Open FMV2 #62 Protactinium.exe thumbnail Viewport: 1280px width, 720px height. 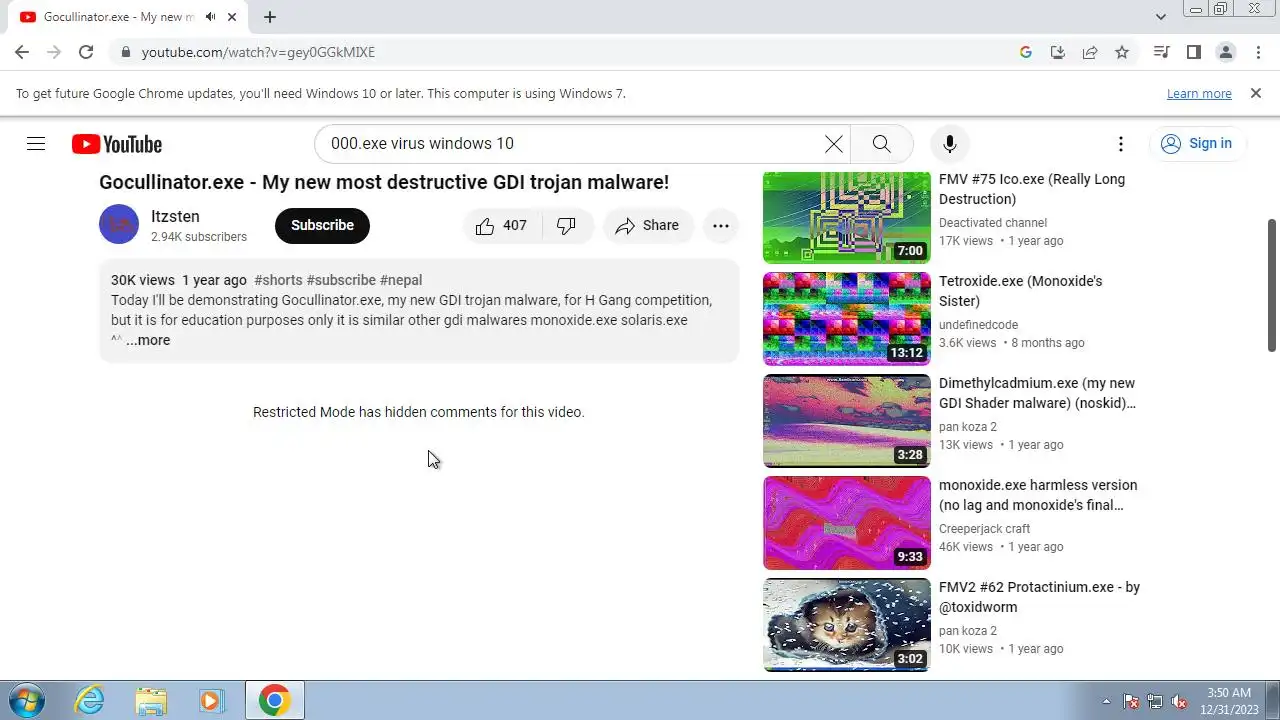(846, 625)
